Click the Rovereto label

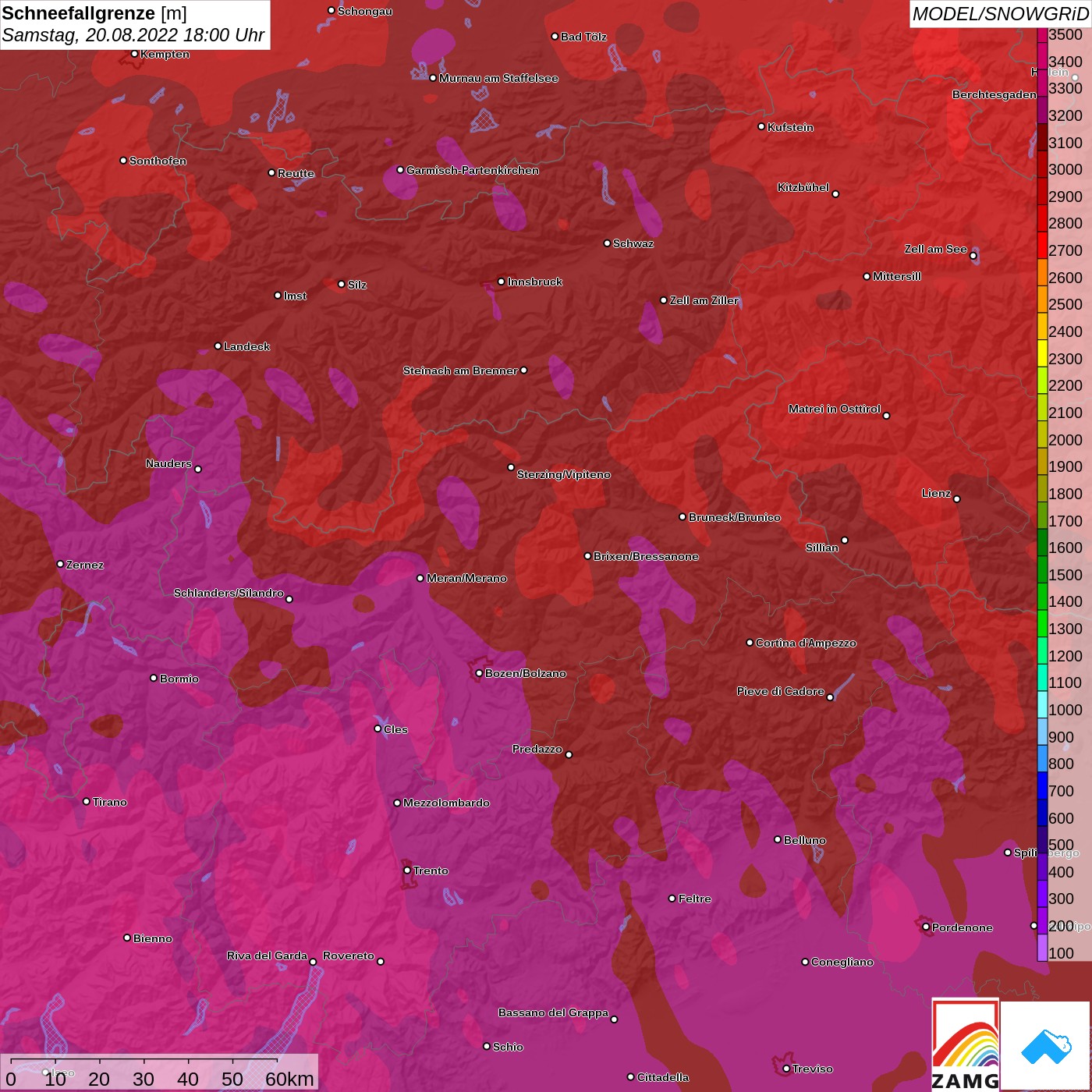(x=348, y=955)
